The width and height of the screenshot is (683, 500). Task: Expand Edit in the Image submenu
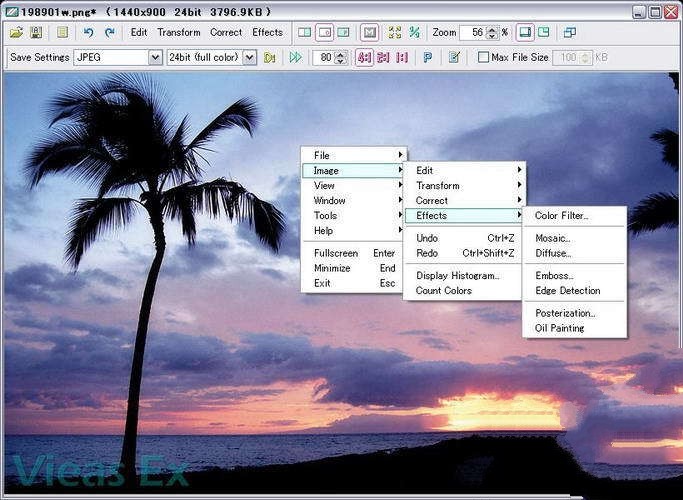464,170
